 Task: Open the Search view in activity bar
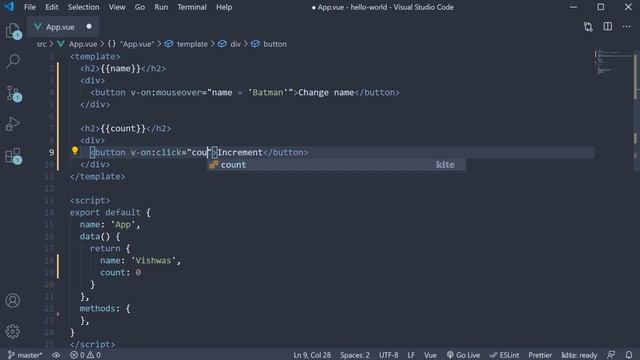13,61
